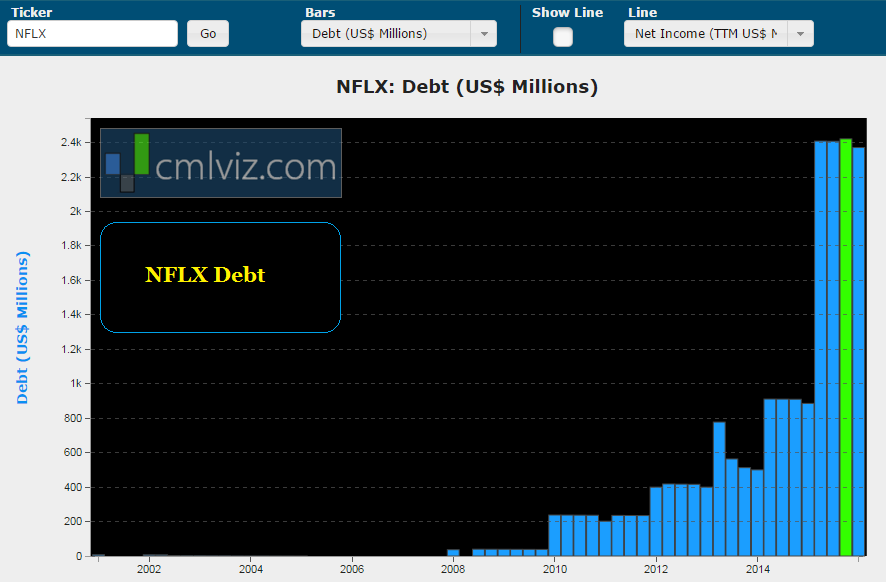Click the 2004 x-axis label

pos(250,569)
